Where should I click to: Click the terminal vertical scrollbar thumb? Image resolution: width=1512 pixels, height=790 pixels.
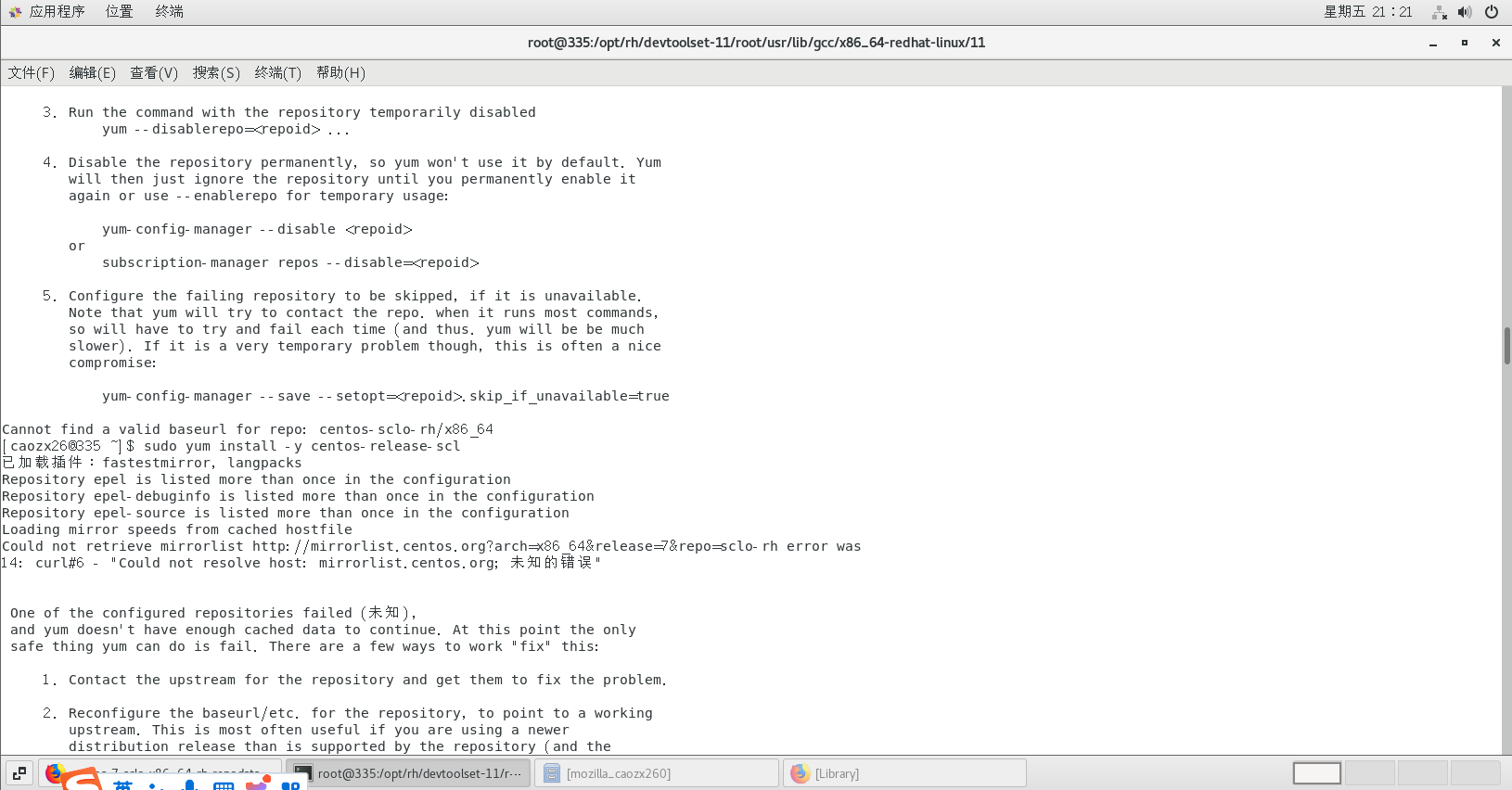click(x=1506, y=346)
